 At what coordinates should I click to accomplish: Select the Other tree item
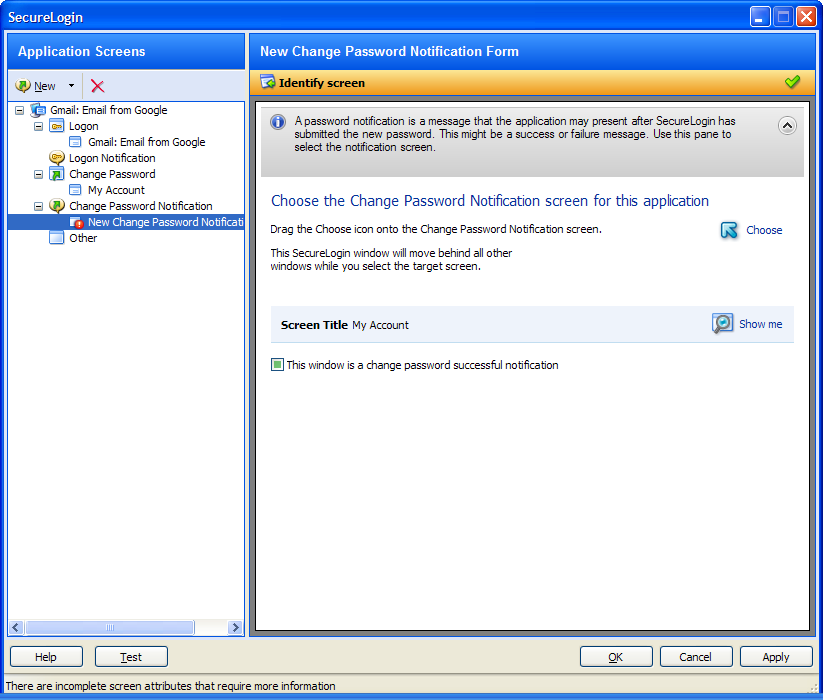83,238
